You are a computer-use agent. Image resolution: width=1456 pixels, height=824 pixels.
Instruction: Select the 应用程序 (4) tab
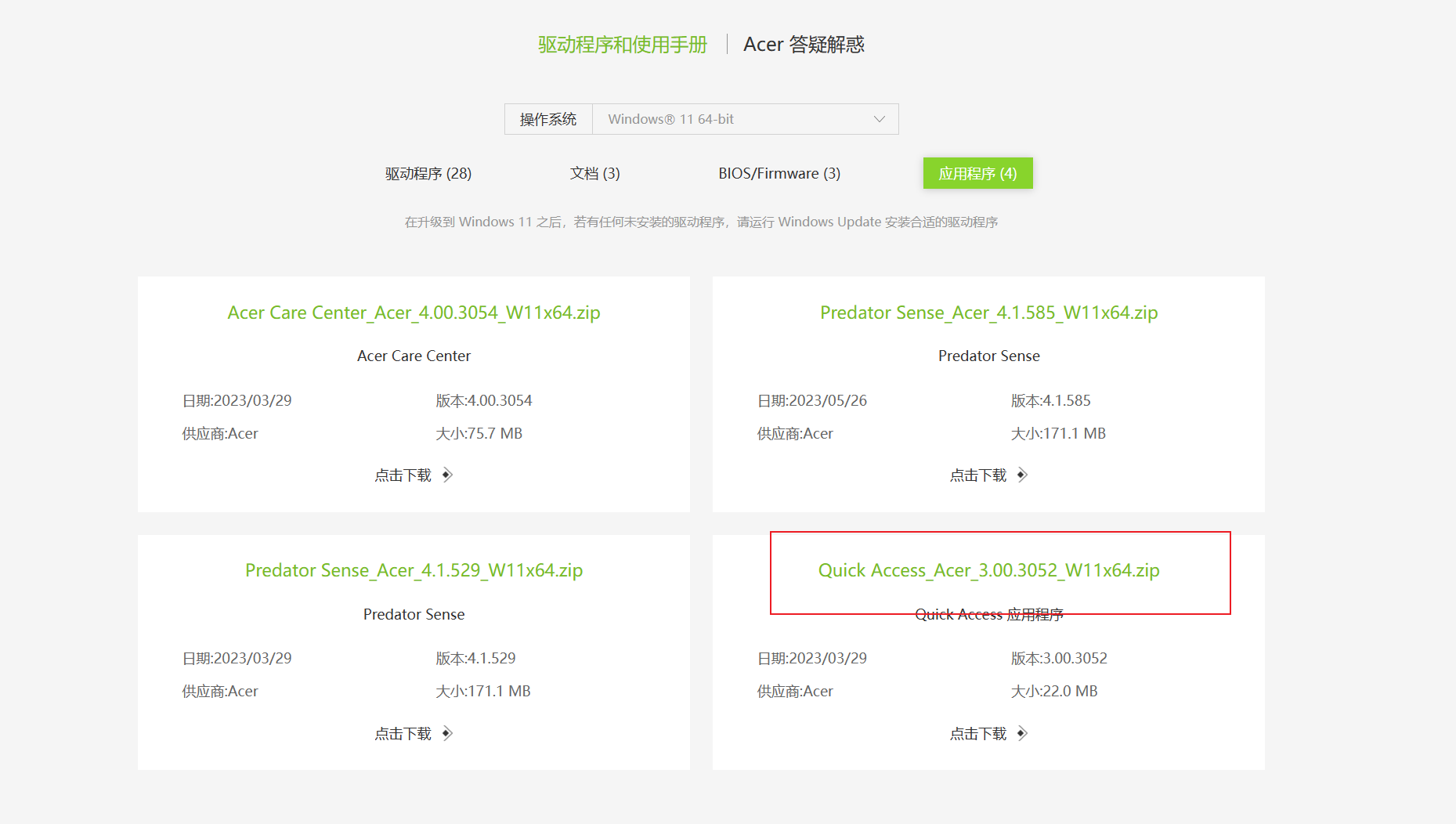977,173
